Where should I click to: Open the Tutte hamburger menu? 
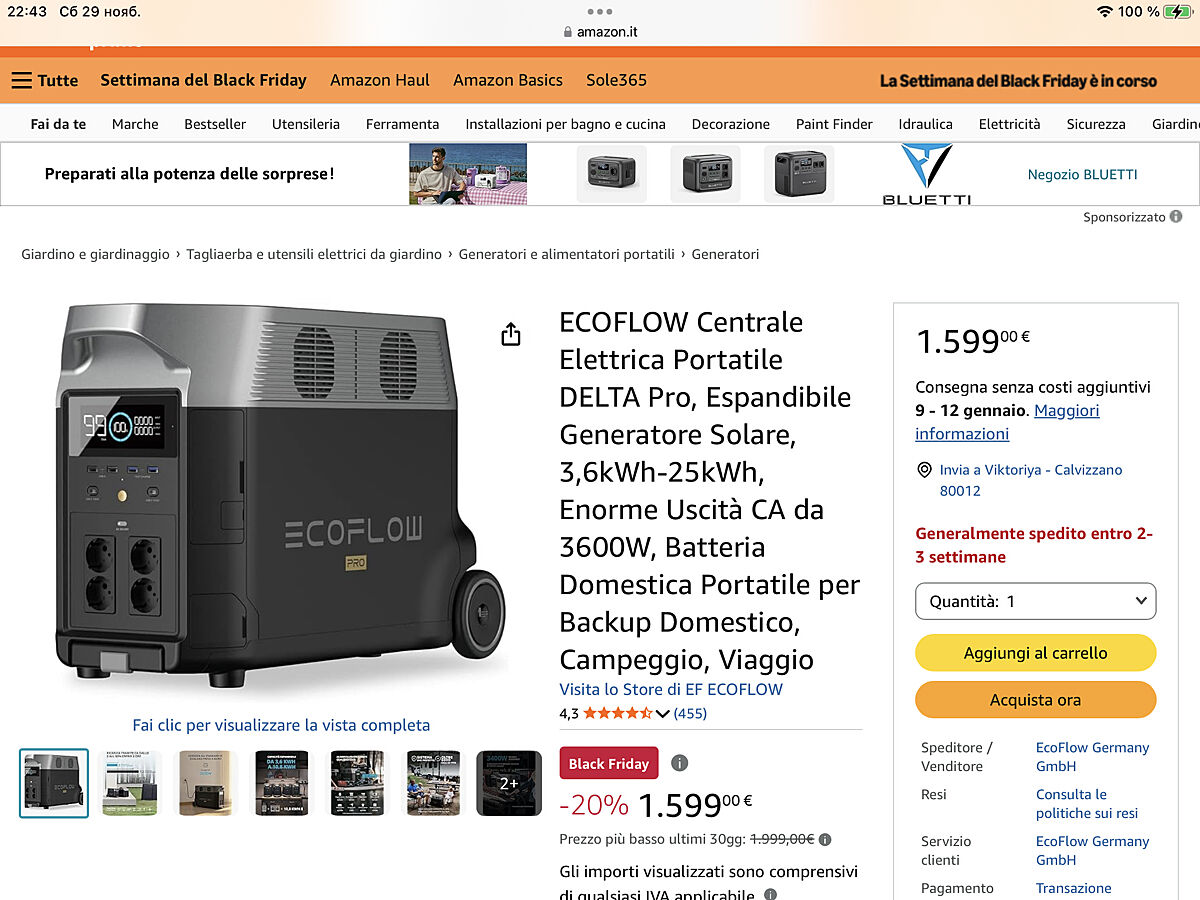click(45, 81)
